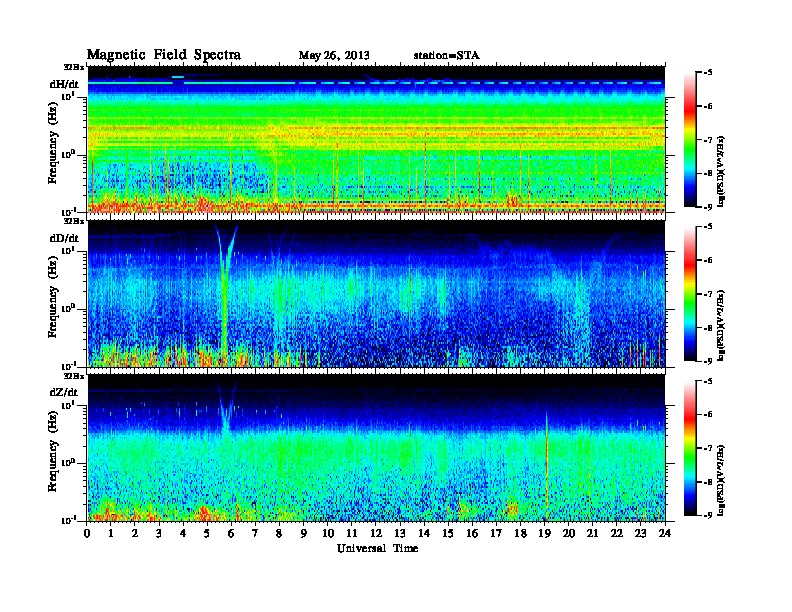792x612 pixels.
Task: Click the hour 23 tick label
Action: pos(641,533)
